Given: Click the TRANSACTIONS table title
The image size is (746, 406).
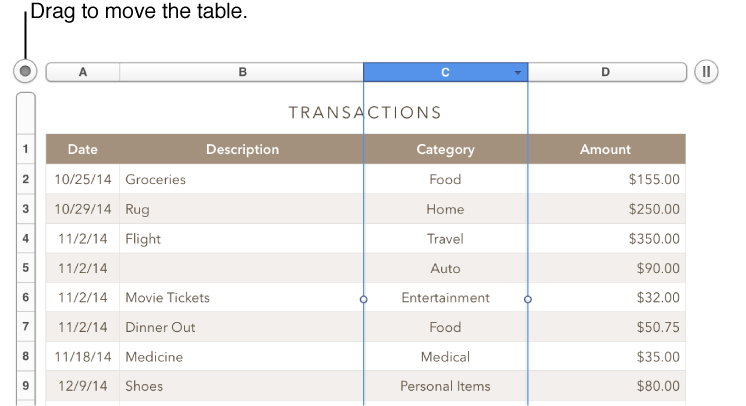Looking at the screenshot, I should (x=365, y=113).
